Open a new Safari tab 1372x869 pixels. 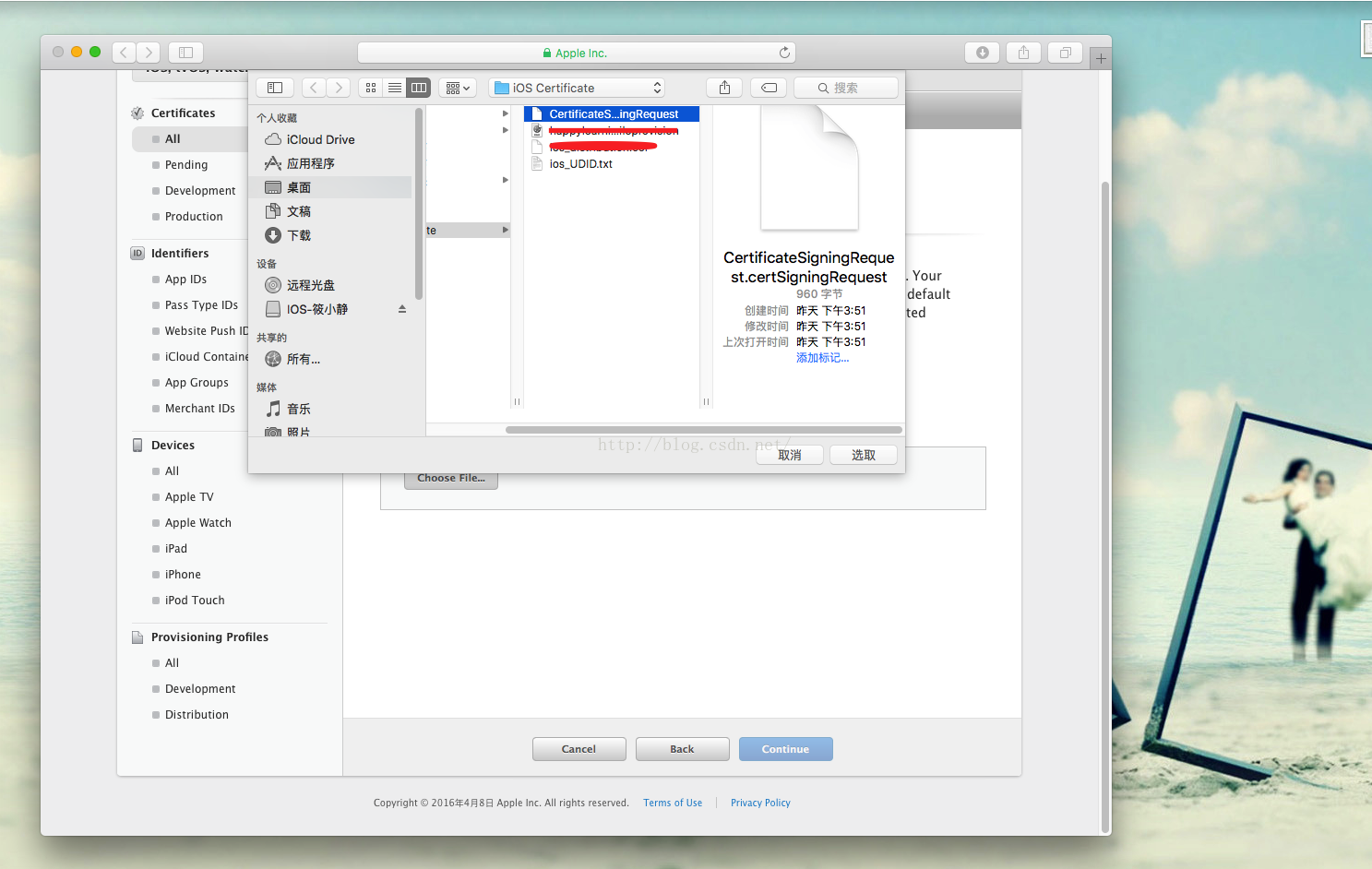[1100, 58]
